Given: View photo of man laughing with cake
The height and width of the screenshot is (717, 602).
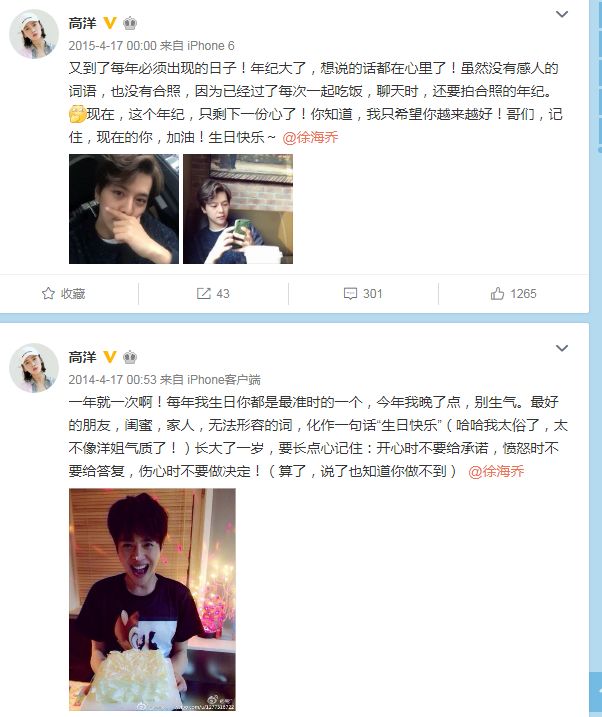Looking at the screenshot, I should point(152,599).
